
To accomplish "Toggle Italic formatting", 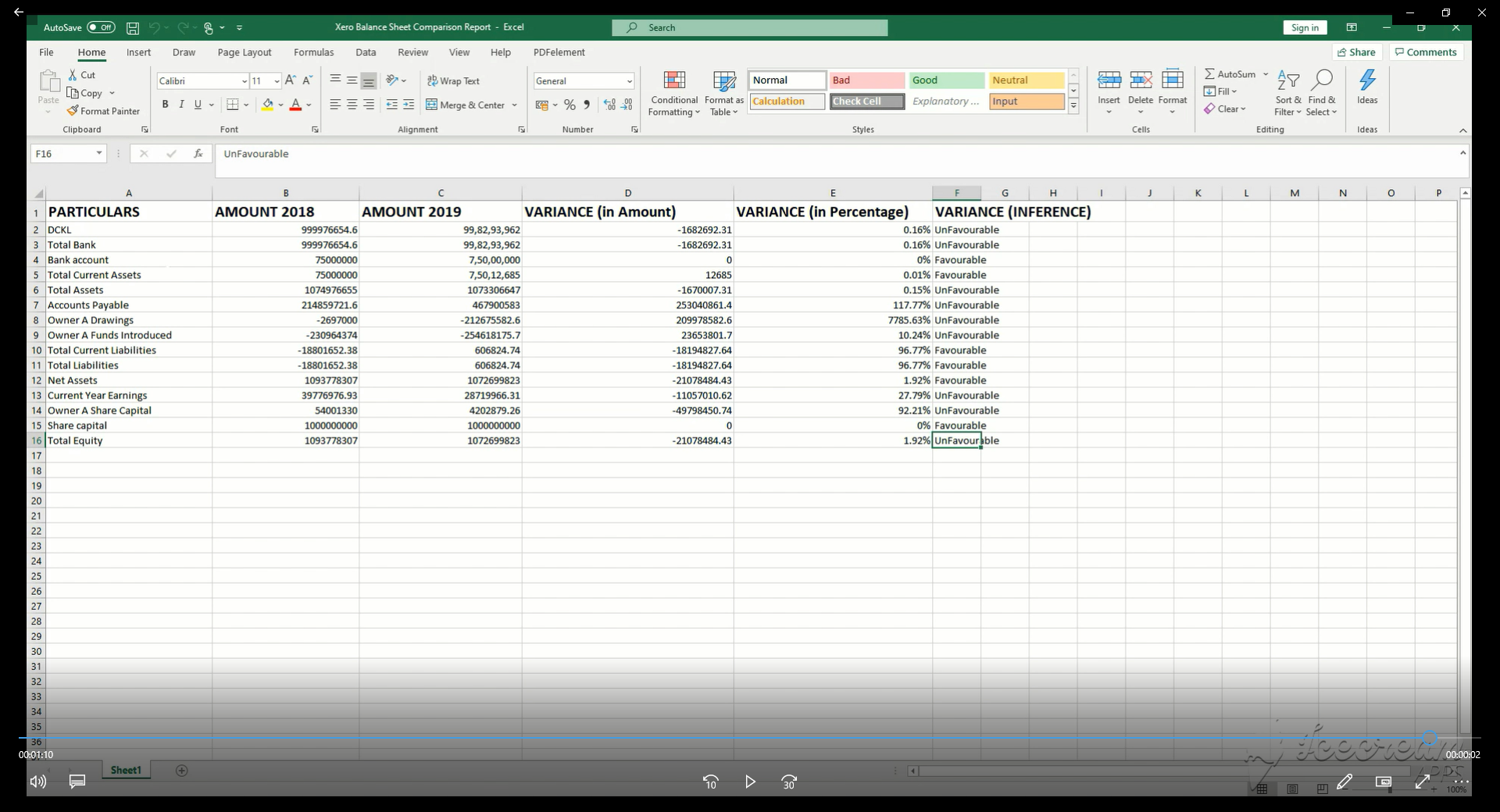I will [x=181, y=105].
